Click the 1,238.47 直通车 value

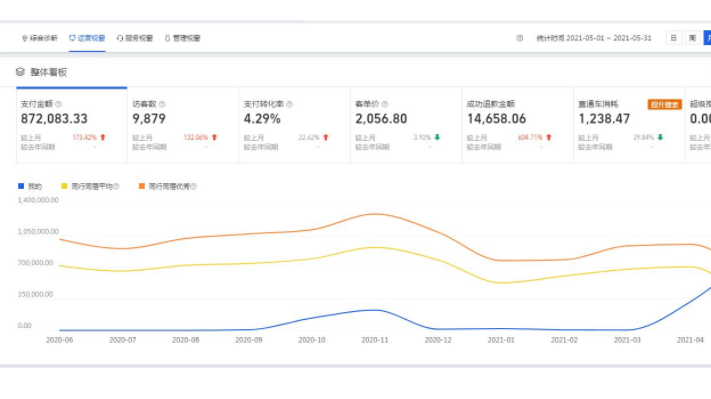604,119
